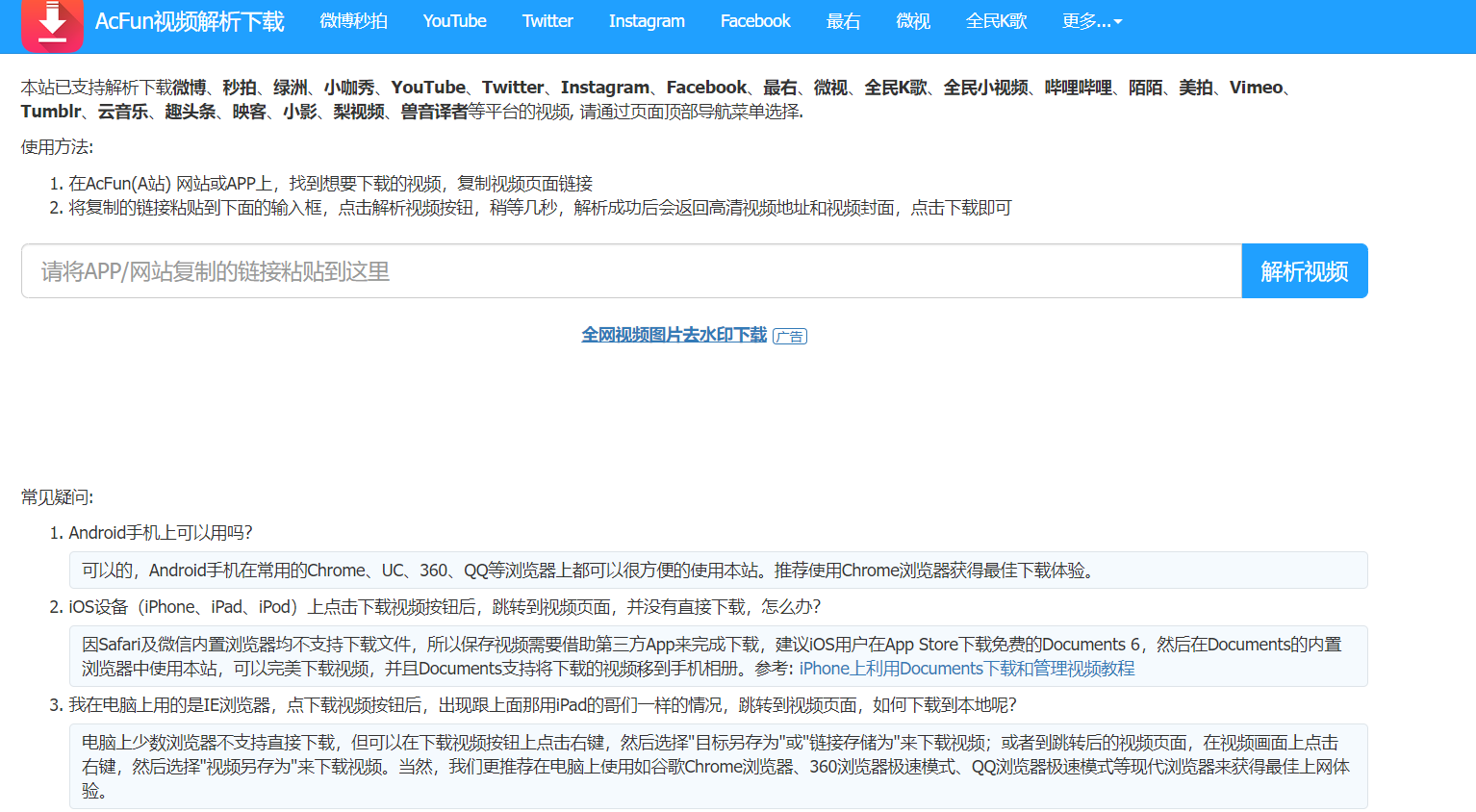Click the red download arrow logo icon

(x=52, y=23)
